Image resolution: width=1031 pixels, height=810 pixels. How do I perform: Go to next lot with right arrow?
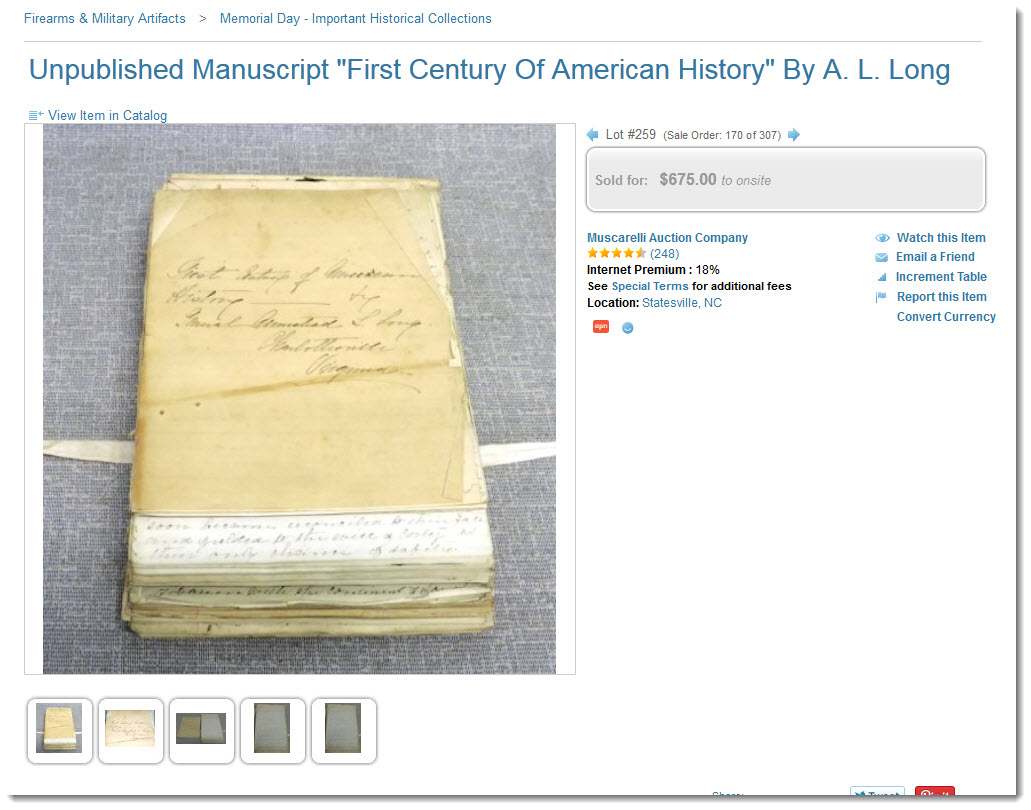pyautogui.click(x=794, y=135)
